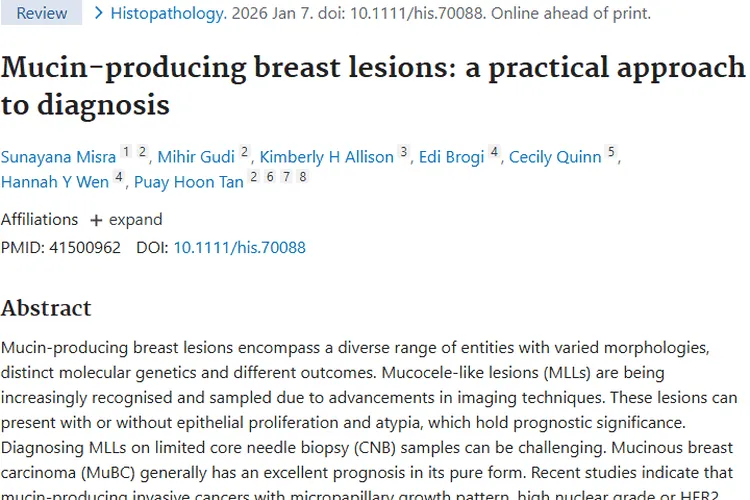Click affiliation superscript 3 after Kimberly H Allison
The height and width of the screenshot is (500, 750).
tap(403, 152)
